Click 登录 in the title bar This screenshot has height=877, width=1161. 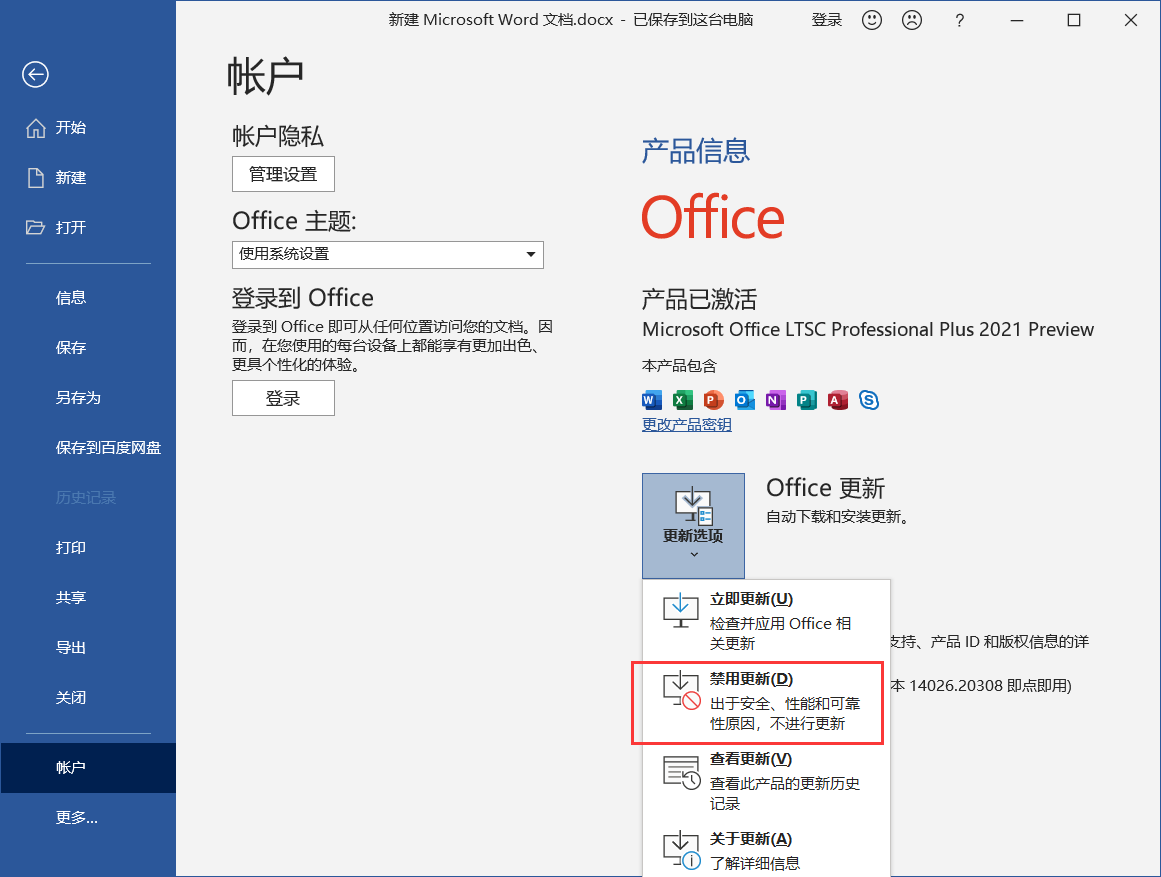tap(826, 20)
